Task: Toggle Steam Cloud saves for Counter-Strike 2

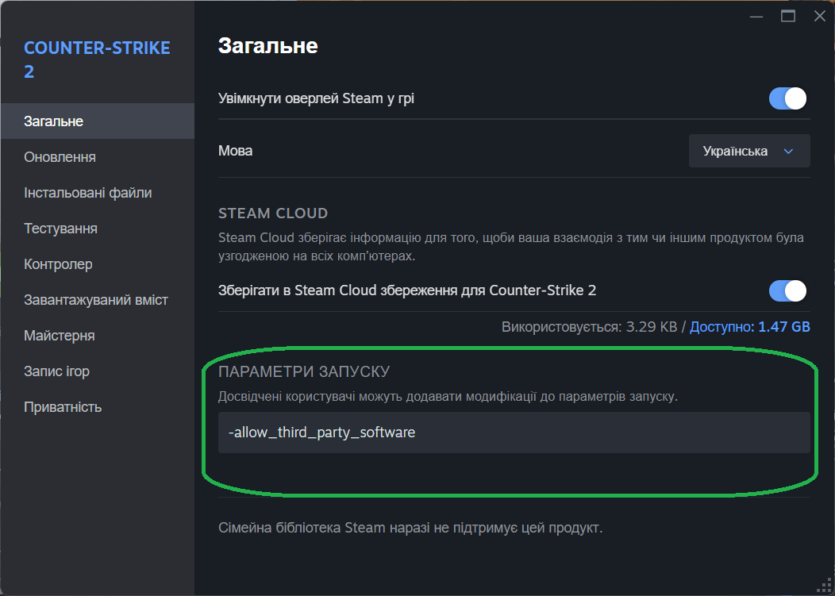Action: click(x=787, y=291)
